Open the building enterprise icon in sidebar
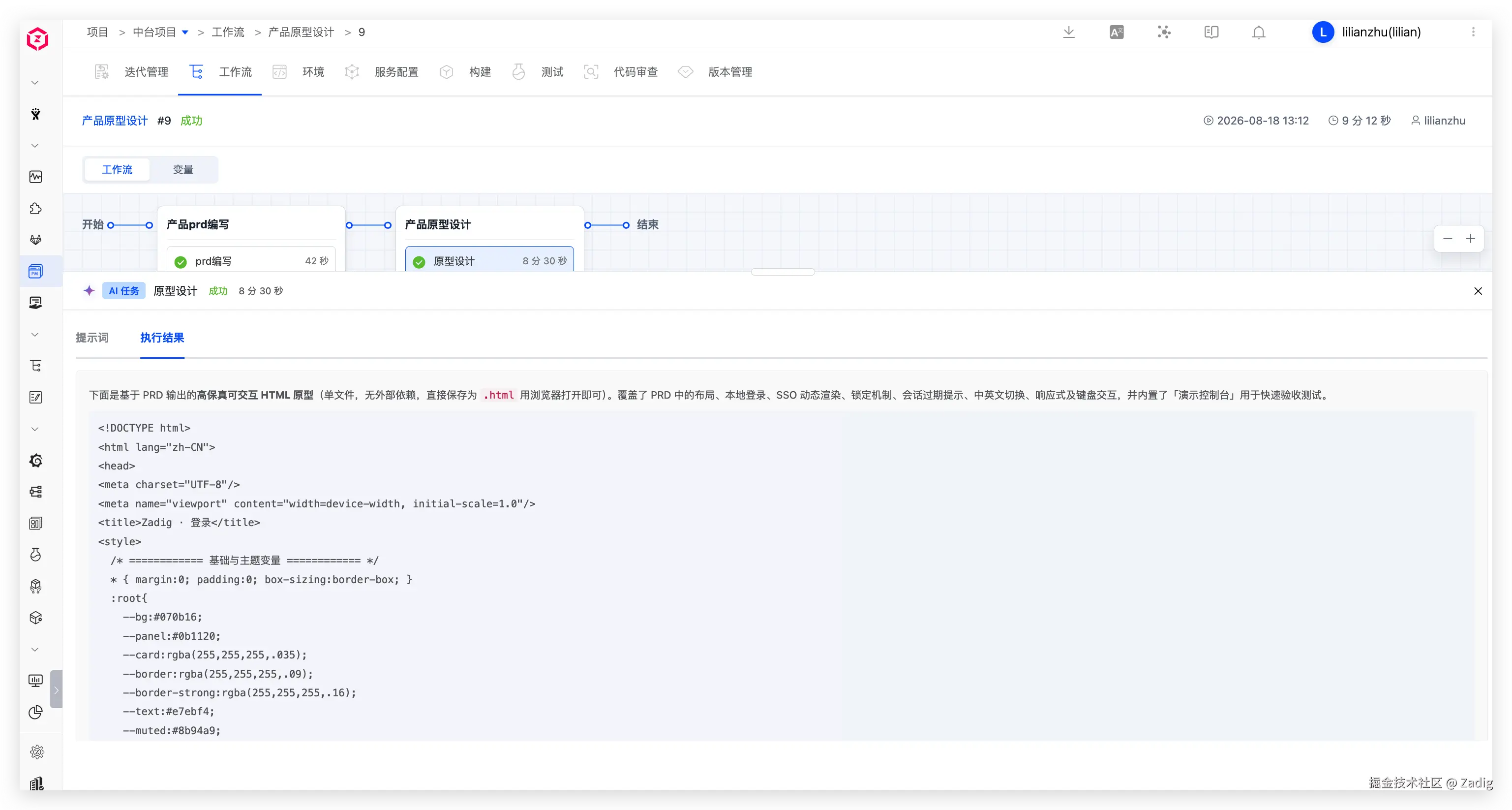 [37, 783]
